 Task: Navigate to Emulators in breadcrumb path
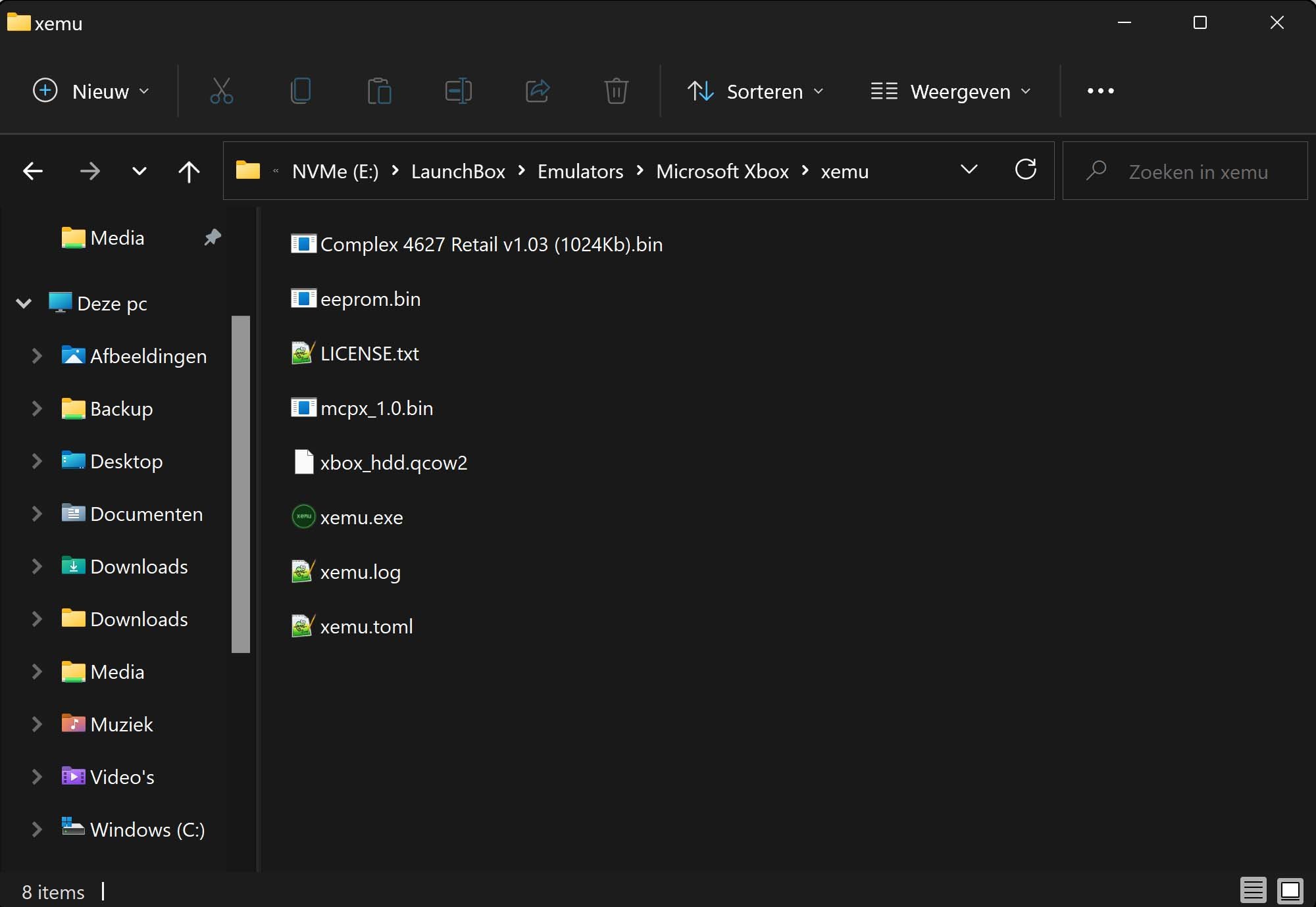pyautogui.click(x=580, y=171)
